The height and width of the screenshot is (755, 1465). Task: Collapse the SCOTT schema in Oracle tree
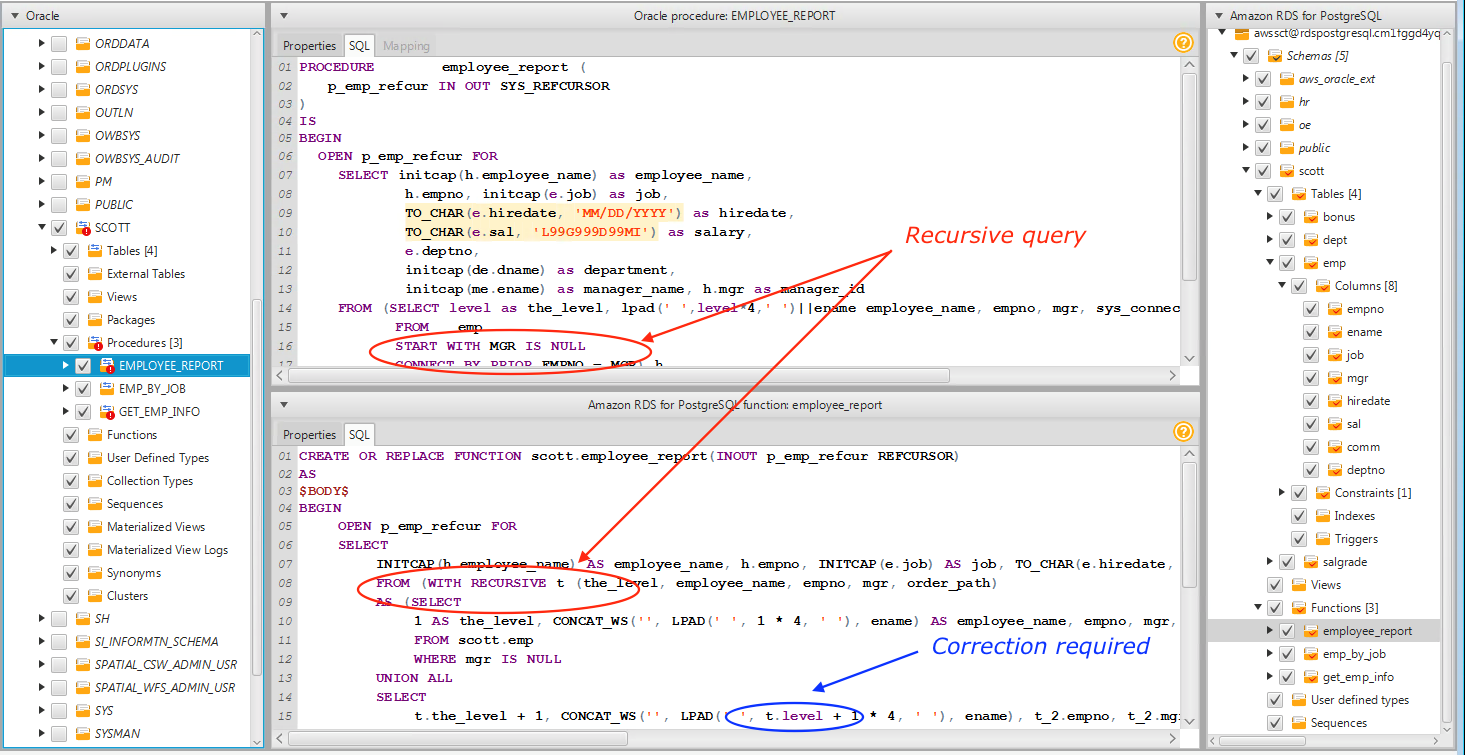42,228
